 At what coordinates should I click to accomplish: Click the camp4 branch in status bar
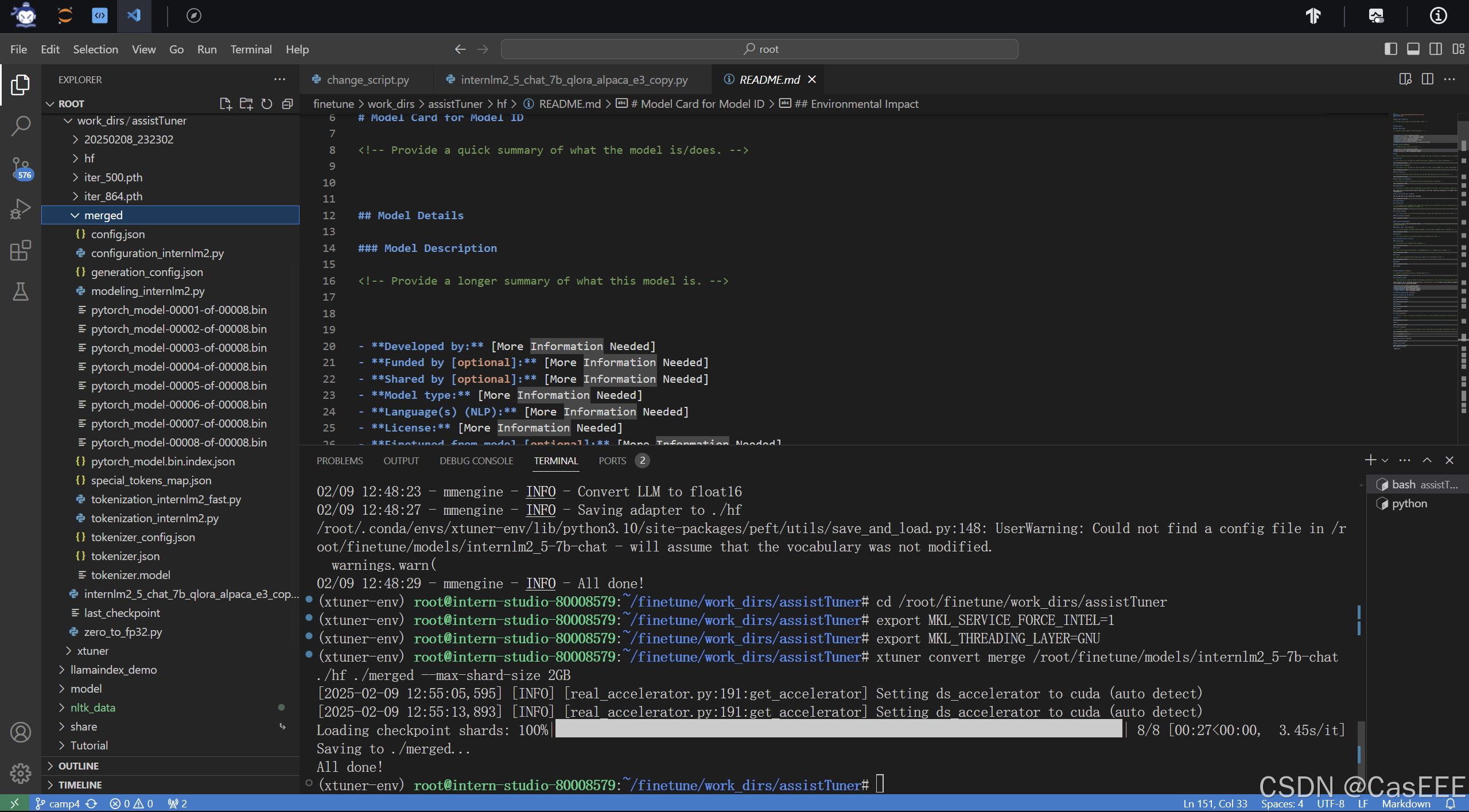point(63,803)
